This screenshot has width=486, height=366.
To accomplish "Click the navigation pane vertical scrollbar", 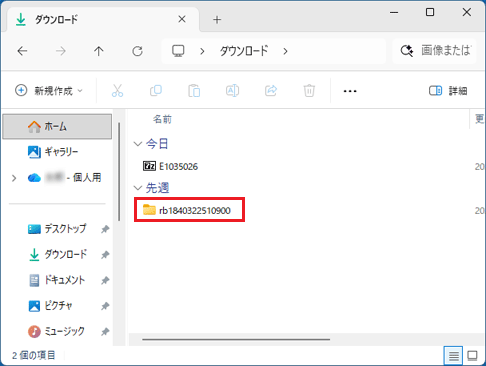I will [x=119, y=172].
